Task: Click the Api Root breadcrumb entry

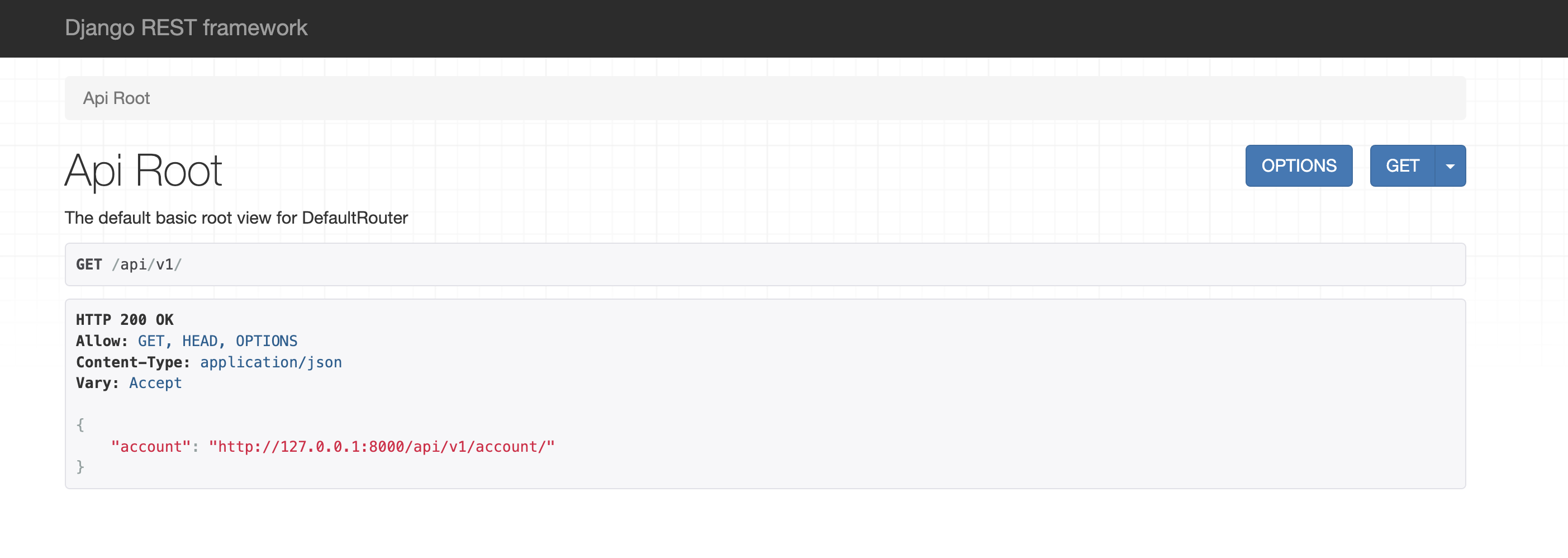Action: tap(117, 97)
